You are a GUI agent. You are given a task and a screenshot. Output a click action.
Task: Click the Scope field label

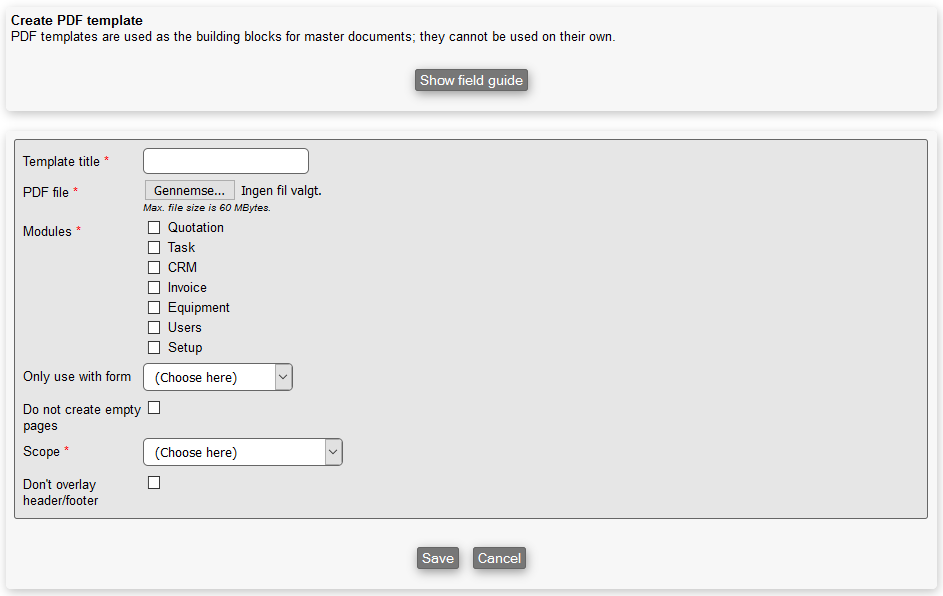tap(42, 452)
